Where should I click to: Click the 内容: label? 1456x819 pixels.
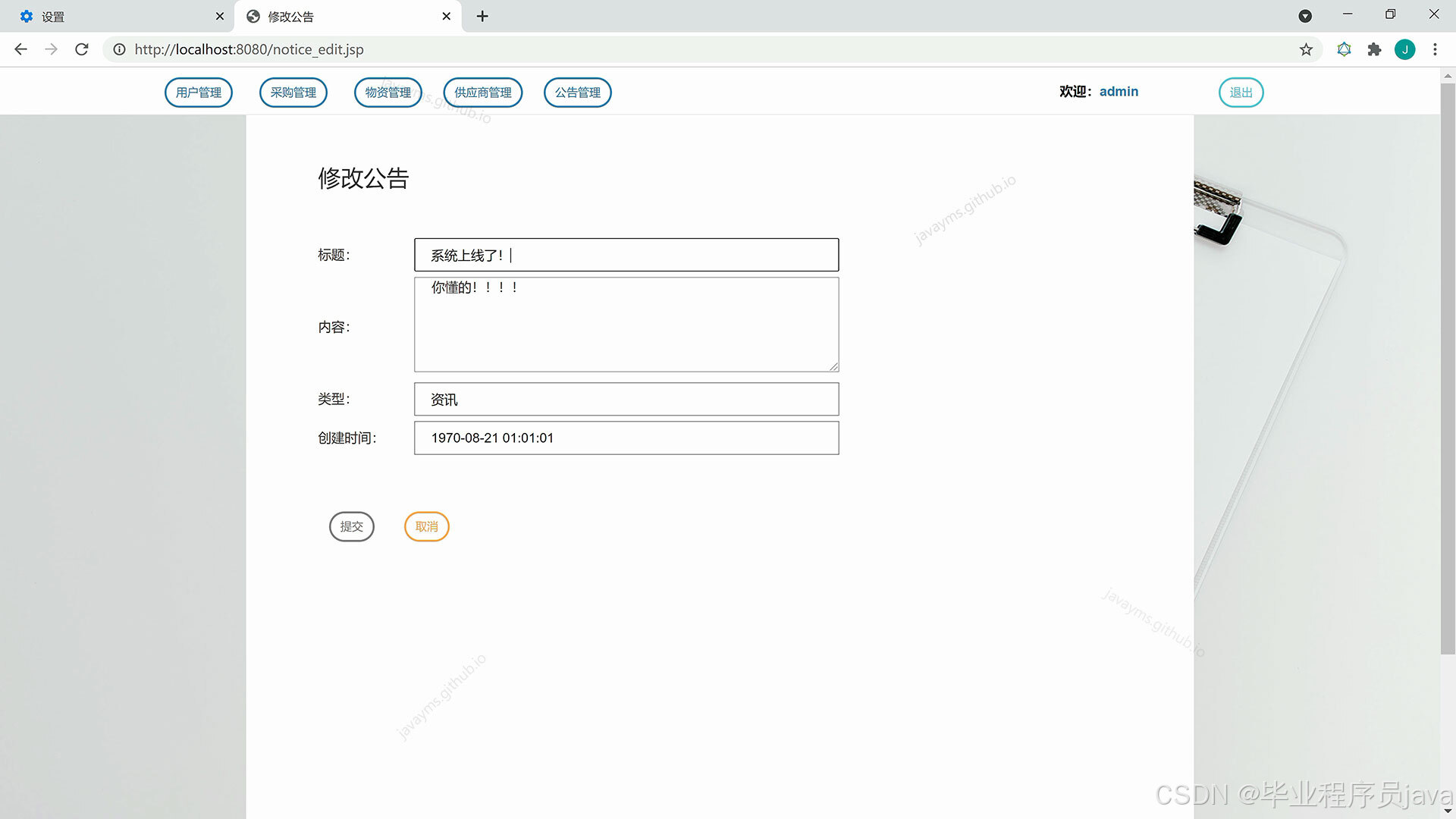[334, 327]
